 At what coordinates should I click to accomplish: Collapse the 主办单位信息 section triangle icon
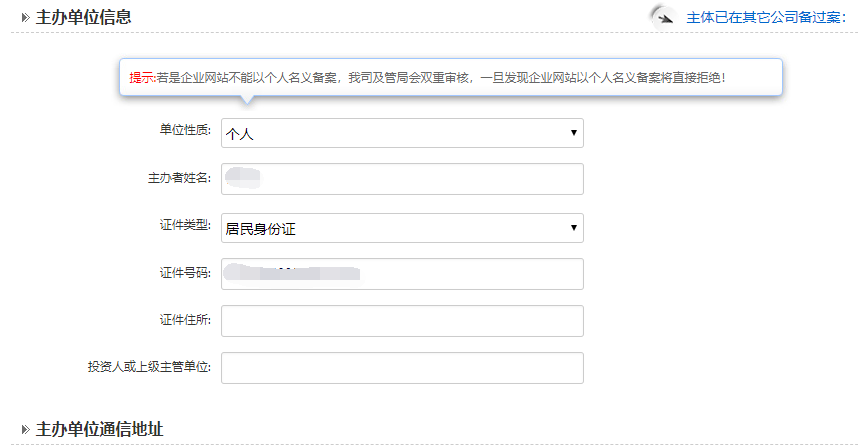(24, 17)
